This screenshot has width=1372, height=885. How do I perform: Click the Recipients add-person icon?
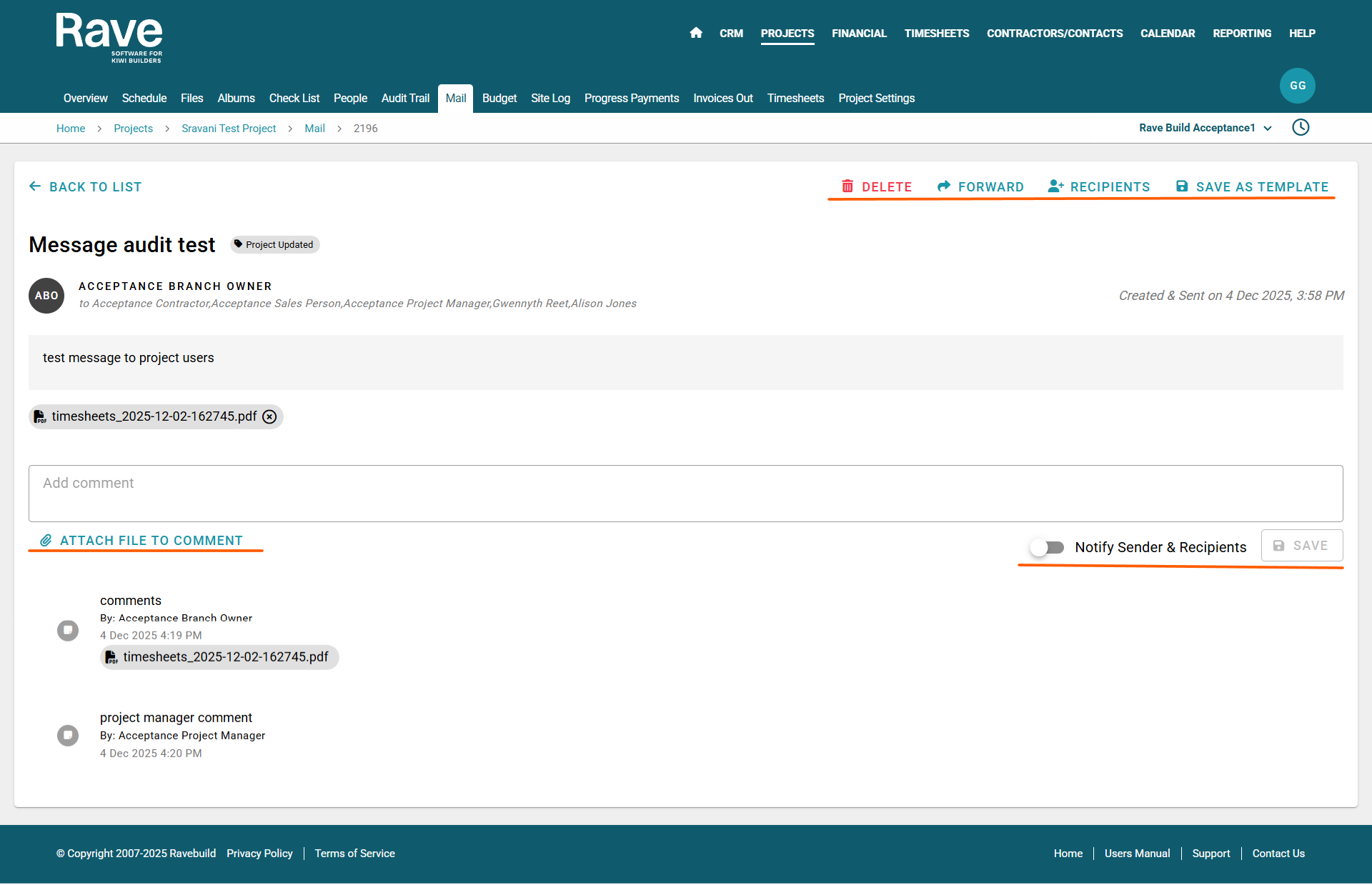[x=1055, y=186]
